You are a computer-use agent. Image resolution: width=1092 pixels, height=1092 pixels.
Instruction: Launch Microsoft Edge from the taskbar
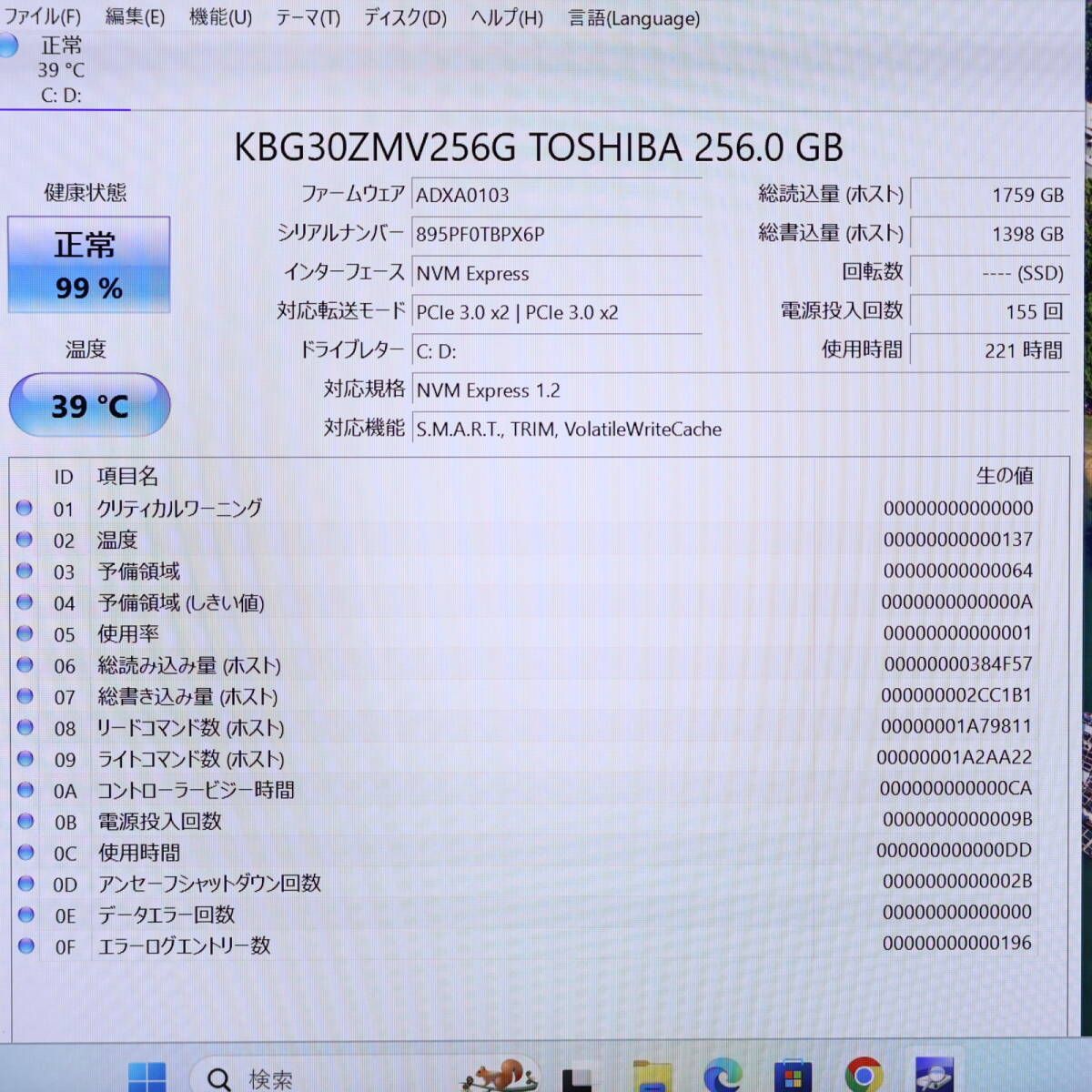(723, 1076)
